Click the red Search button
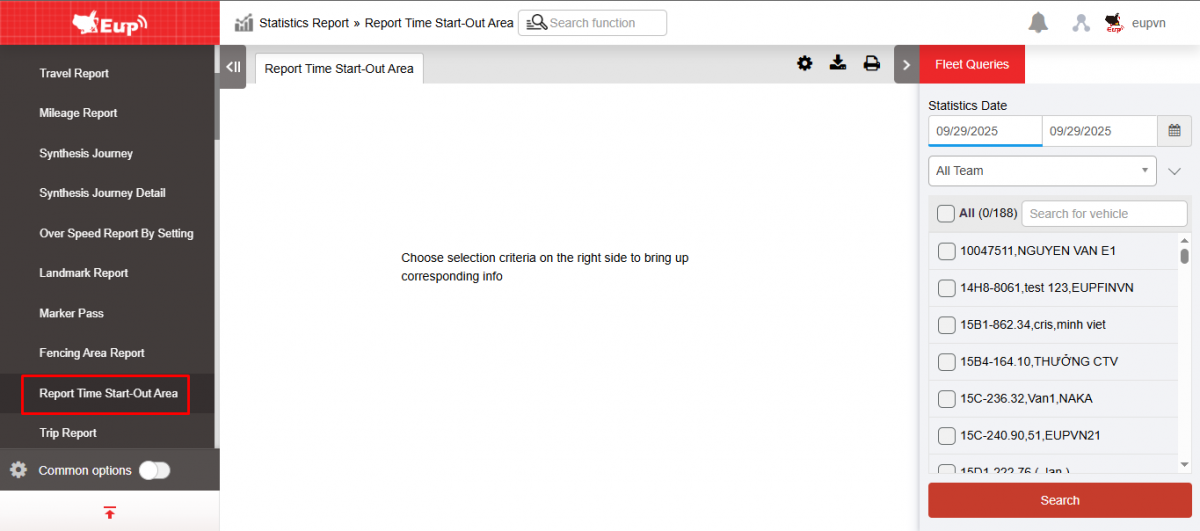Screen dimensions: 1200x531 [x=1059, y=500]
